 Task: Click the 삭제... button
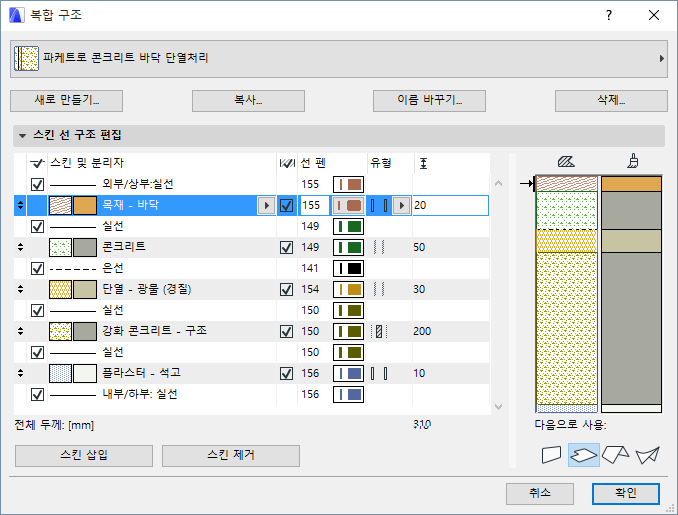click(x=611, y=101)
